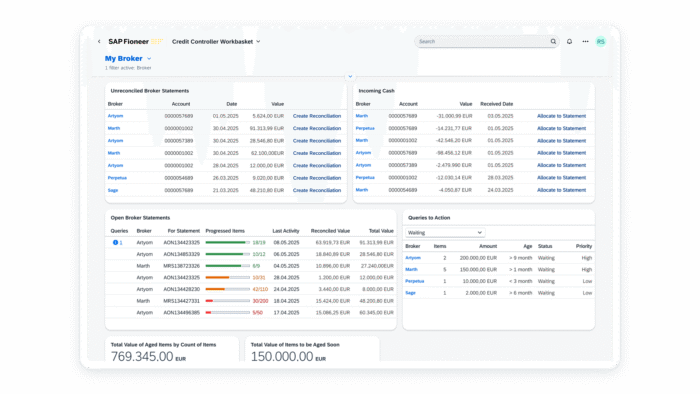
Task: Click the Priority column header
Action: point(583,246)
